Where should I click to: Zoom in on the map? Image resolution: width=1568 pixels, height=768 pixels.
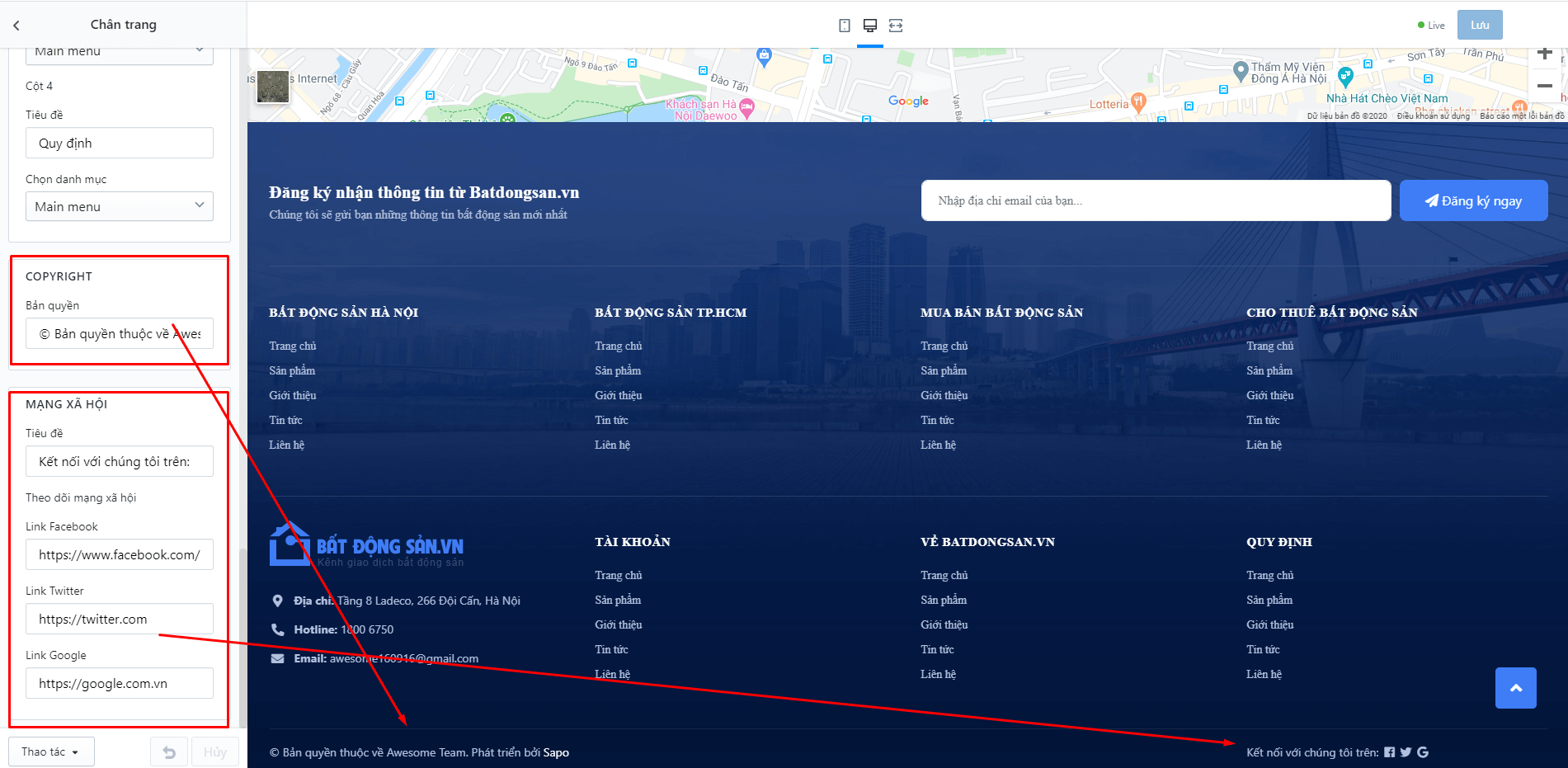[1545, 54]
